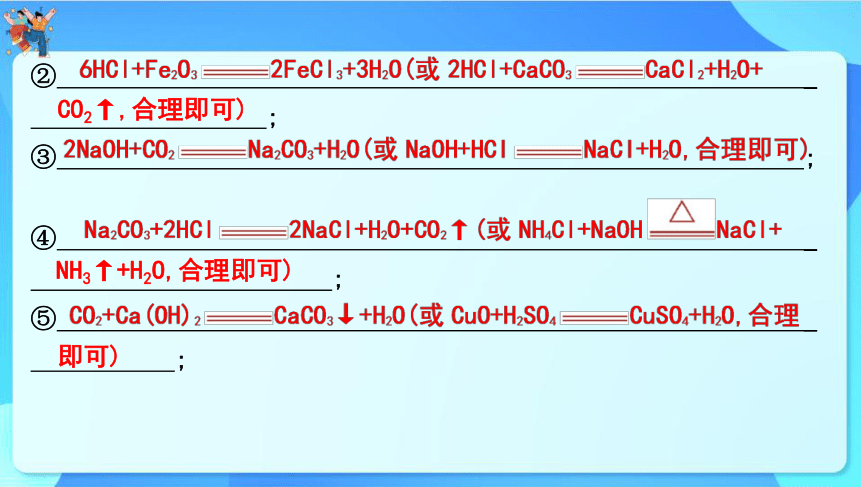This screenshot has width=861, height=487.
Task: Click the 'CO₂↑, 合理即可)' line under item ②
Action: tap(151, 110)
